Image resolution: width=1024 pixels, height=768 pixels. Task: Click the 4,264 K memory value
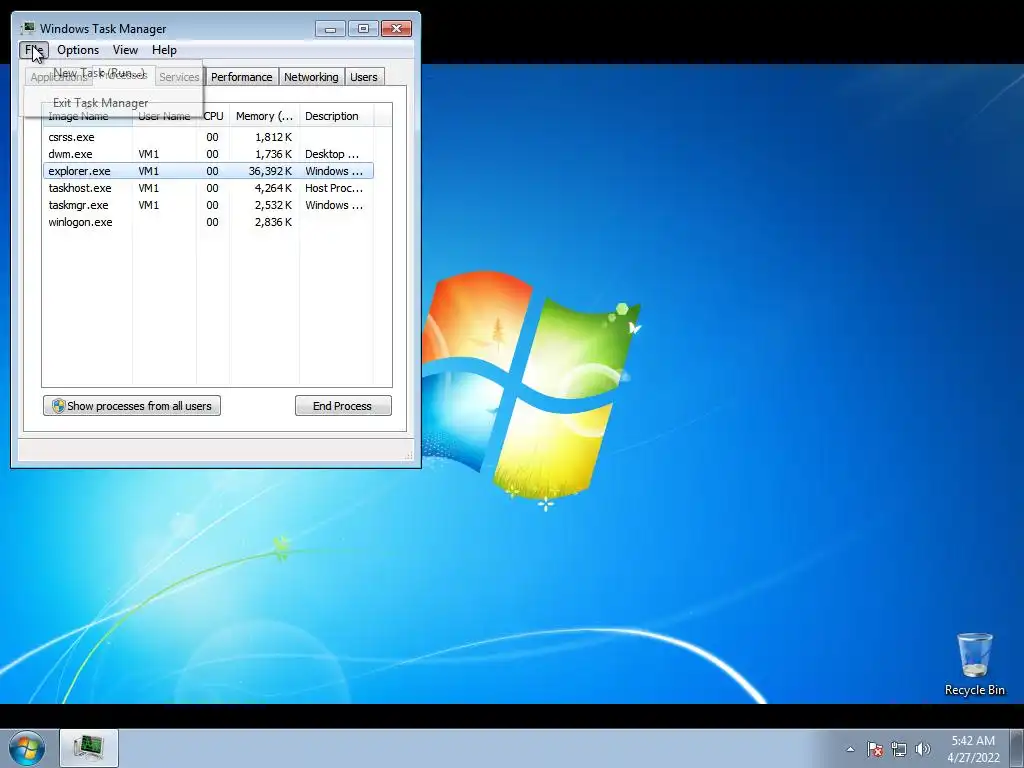(274, 188)
